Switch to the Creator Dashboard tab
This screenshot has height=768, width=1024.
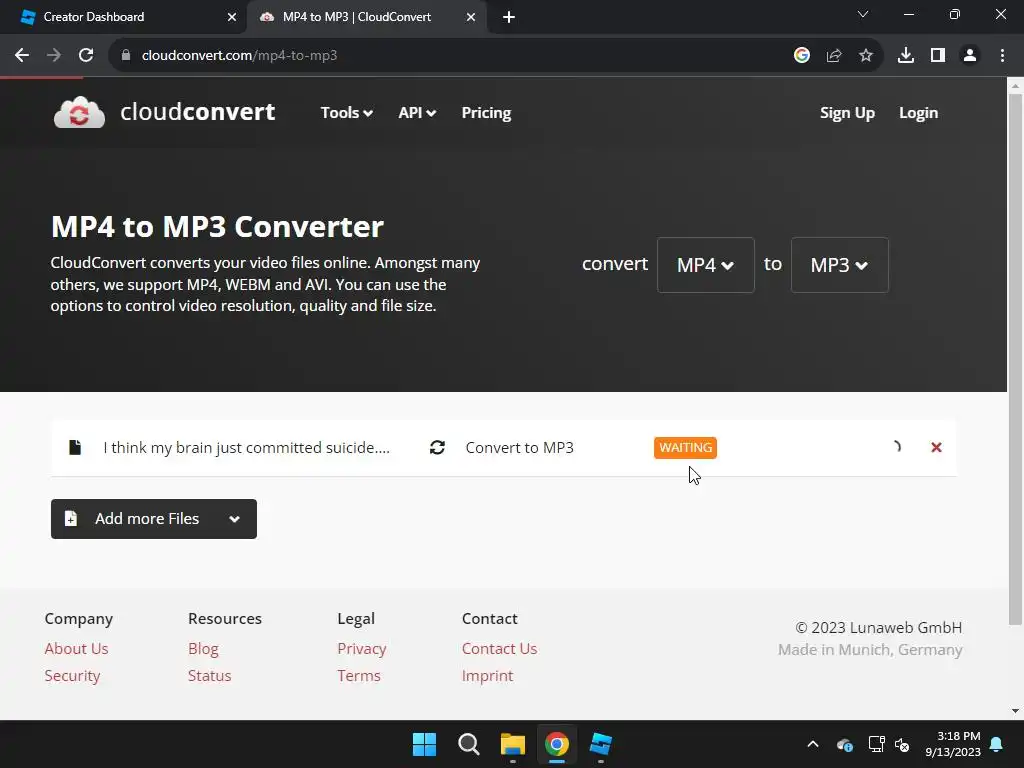[124, 17]
